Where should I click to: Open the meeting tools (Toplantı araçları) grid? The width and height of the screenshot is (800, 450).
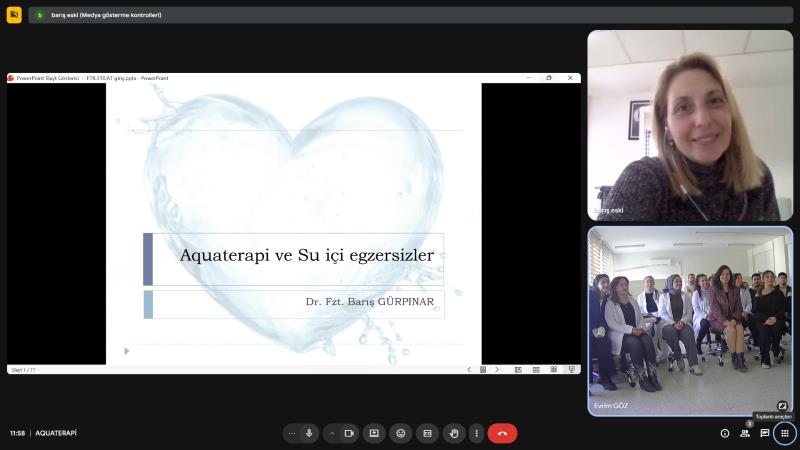pos(785,433)
